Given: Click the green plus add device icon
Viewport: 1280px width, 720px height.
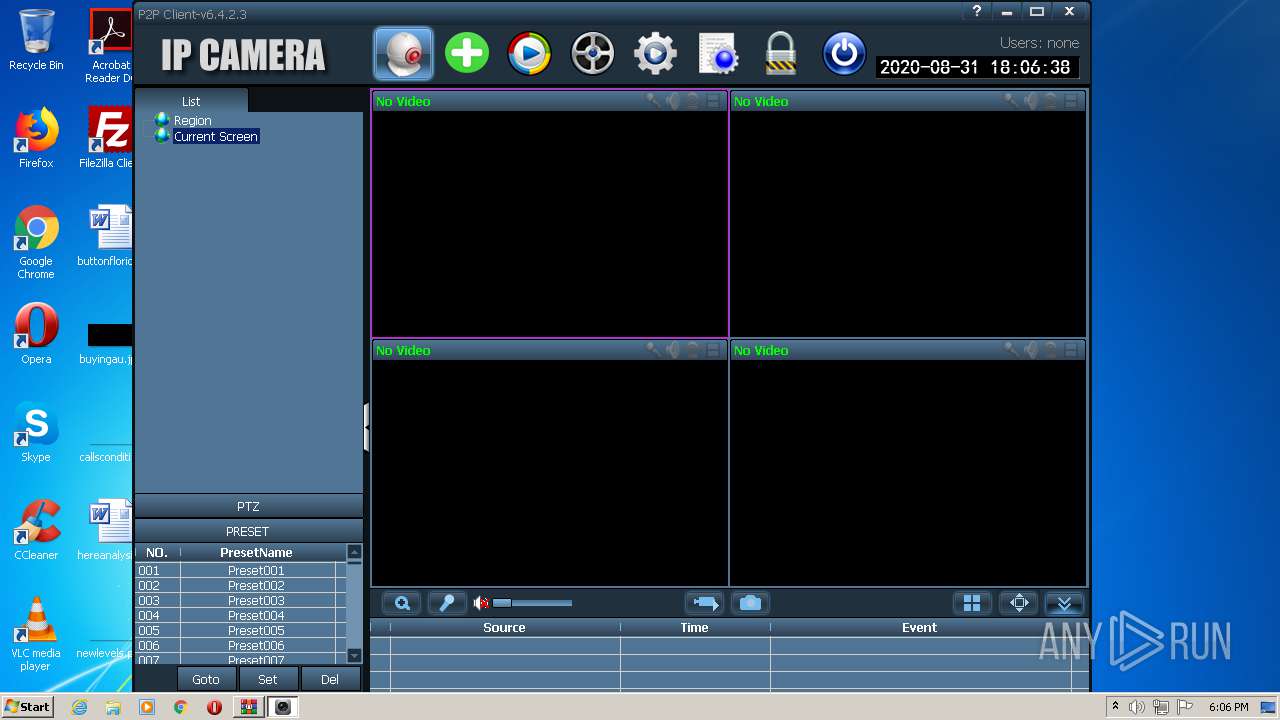Looking at the screenshot, I should point(467,53).
